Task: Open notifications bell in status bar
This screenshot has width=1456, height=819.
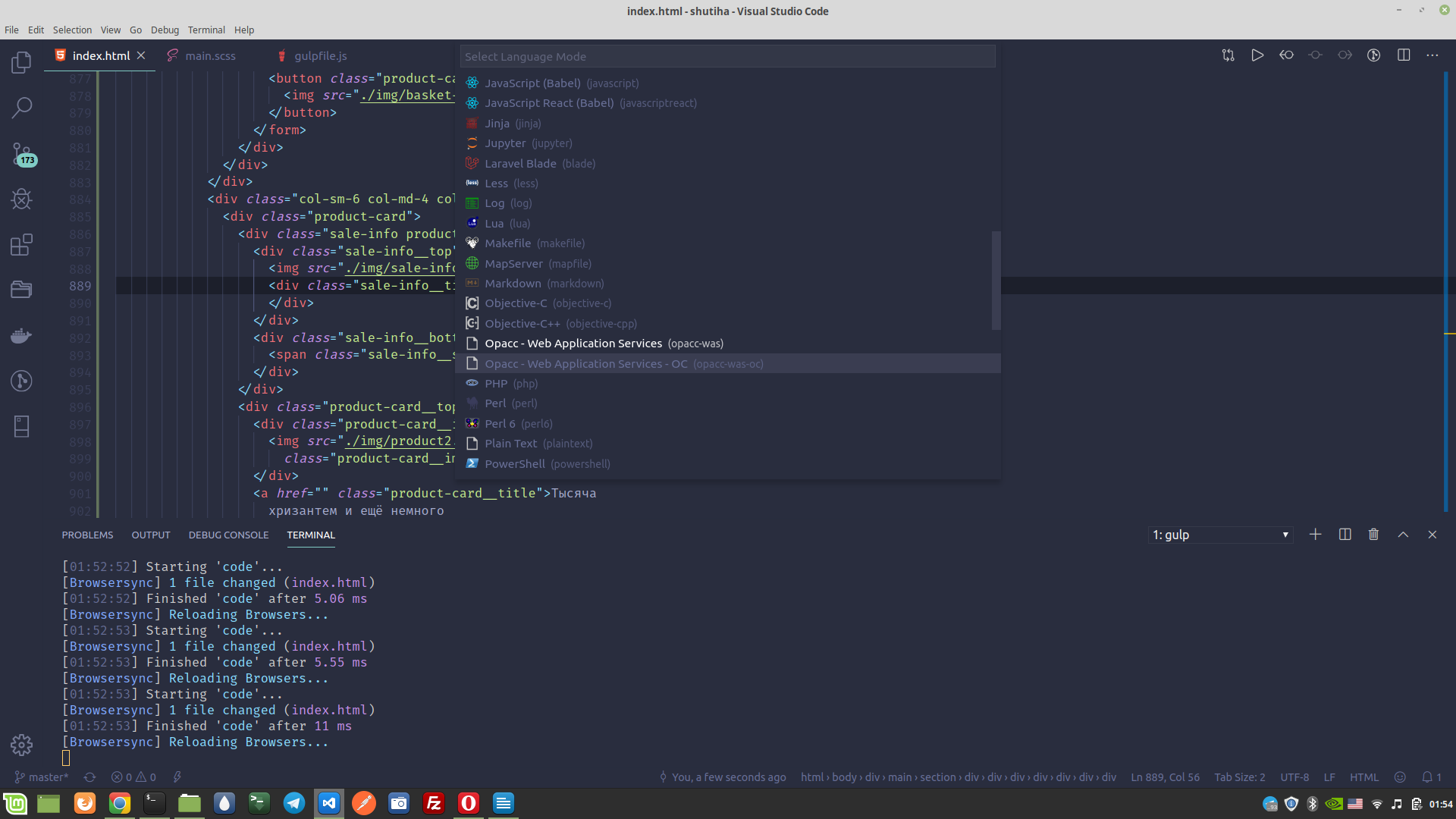Action: (x=1431, y=777)
